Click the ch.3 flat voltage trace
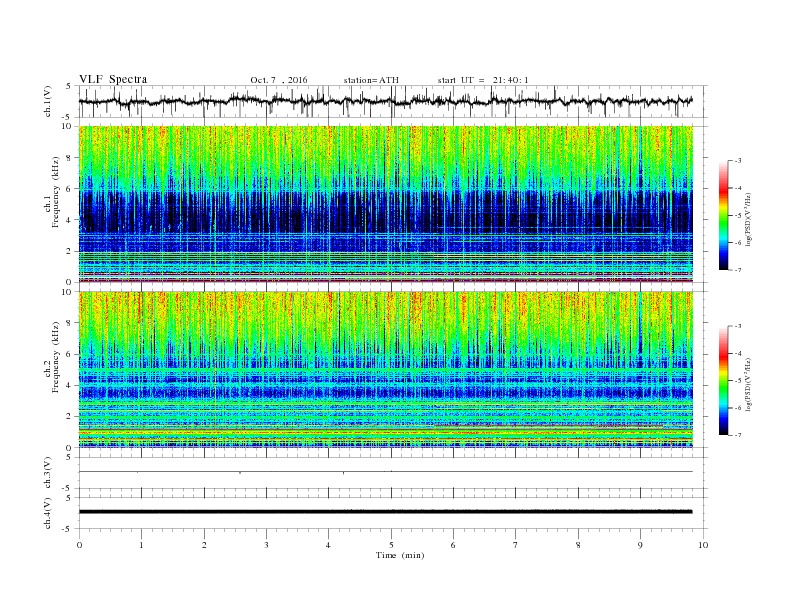 click(x=386, y=472)
